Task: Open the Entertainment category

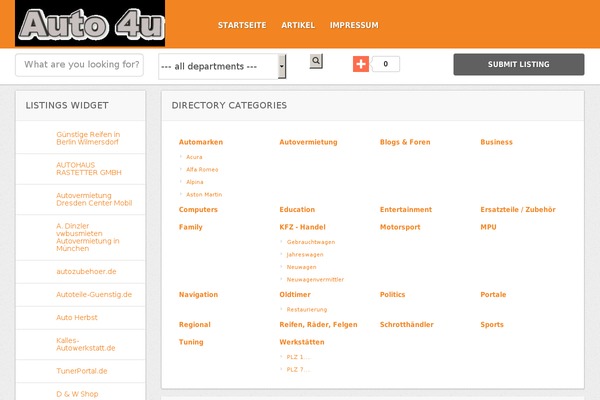Action: pyautogui.click(x=406, y=209)
